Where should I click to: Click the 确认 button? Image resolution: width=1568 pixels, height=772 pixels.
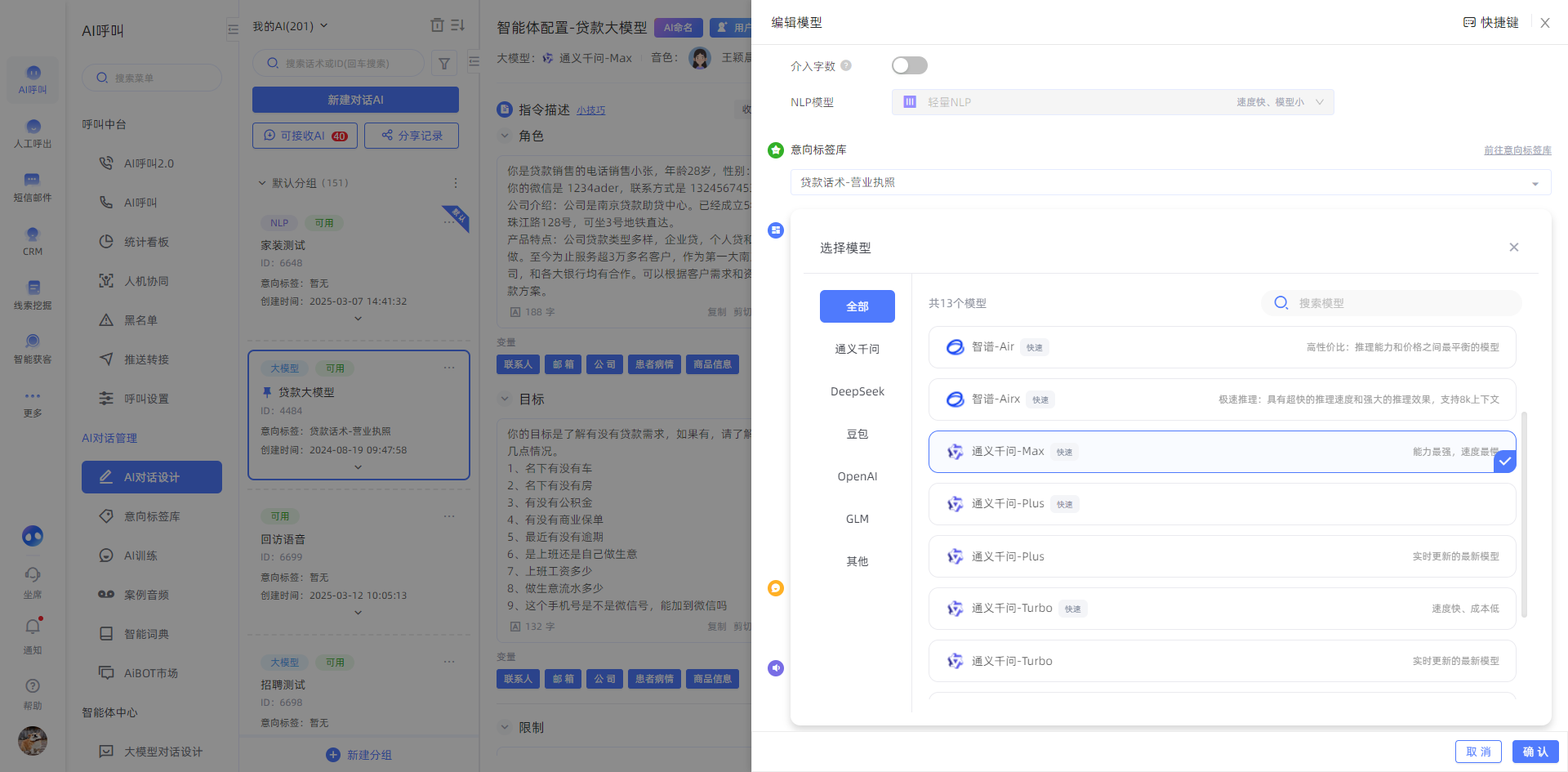(1535, 752)
